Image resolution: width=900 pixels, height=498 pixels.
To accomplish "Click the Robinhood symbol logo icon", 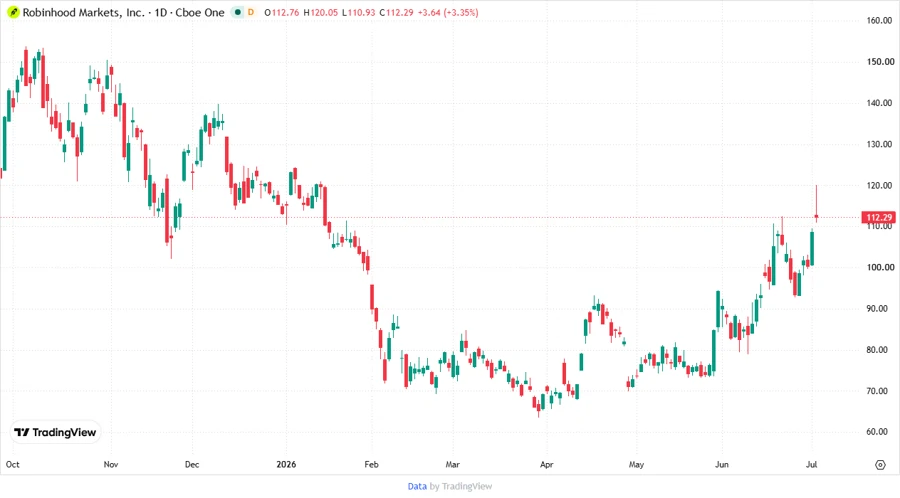I will coord(13,12).
